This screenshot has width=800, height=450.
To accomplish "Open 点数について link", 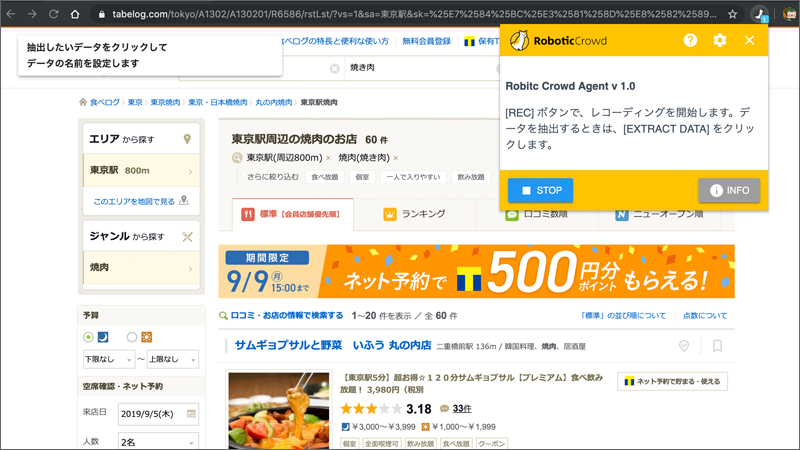I will [x=705, y=316].
